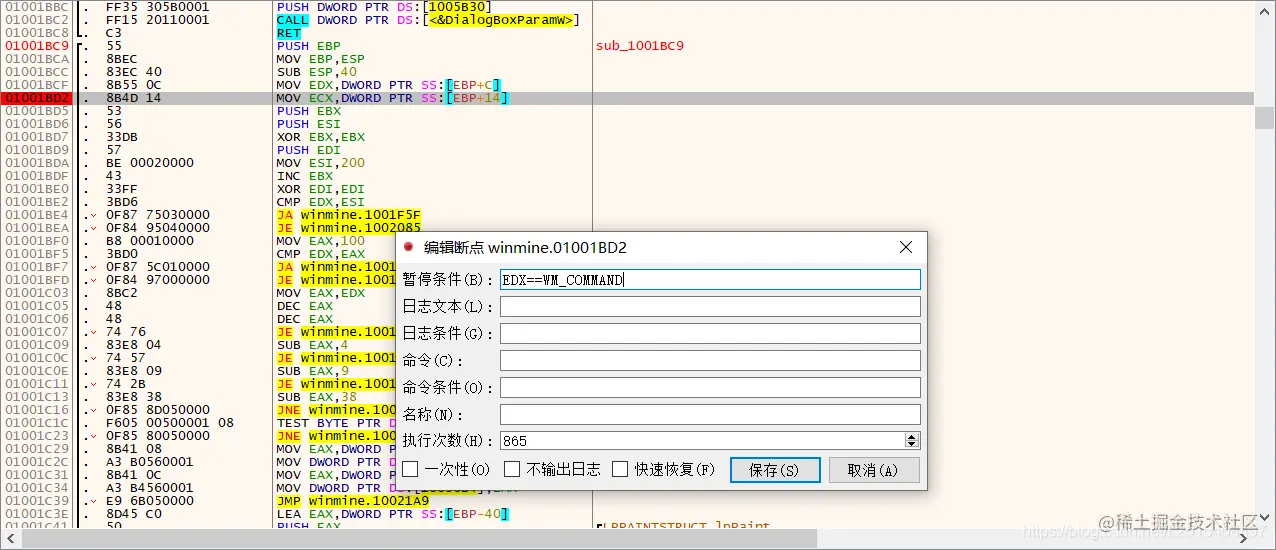Enable the 快速恢复(F) checkbox
Screen dimensions: 1276x550
click(x=620, y=469)
